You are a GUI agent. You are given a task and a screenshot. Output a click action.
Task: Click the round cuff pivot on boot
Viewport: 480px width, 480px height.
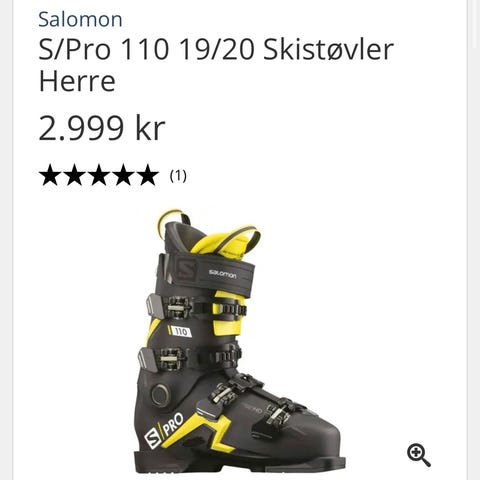(x=160, y=395)
